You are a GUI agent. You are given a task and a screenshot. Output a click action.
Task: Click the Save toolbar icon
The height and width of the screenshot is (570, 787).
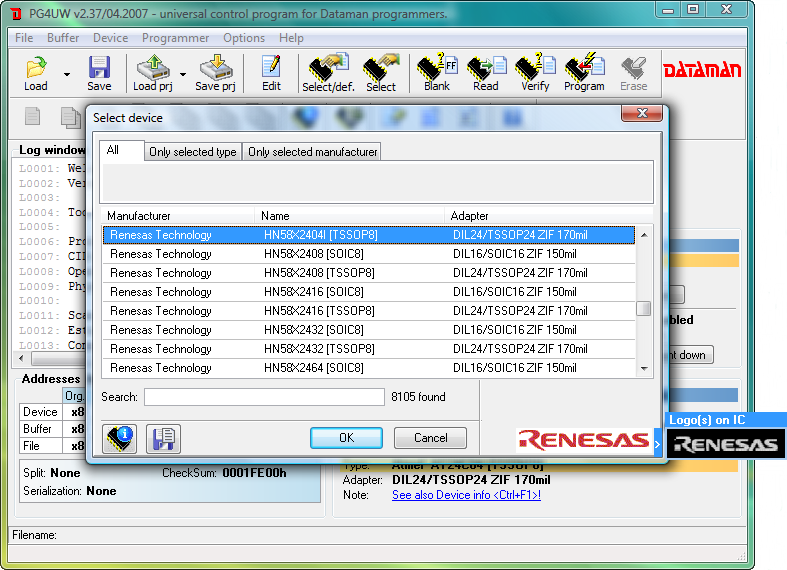pos(99,73)
